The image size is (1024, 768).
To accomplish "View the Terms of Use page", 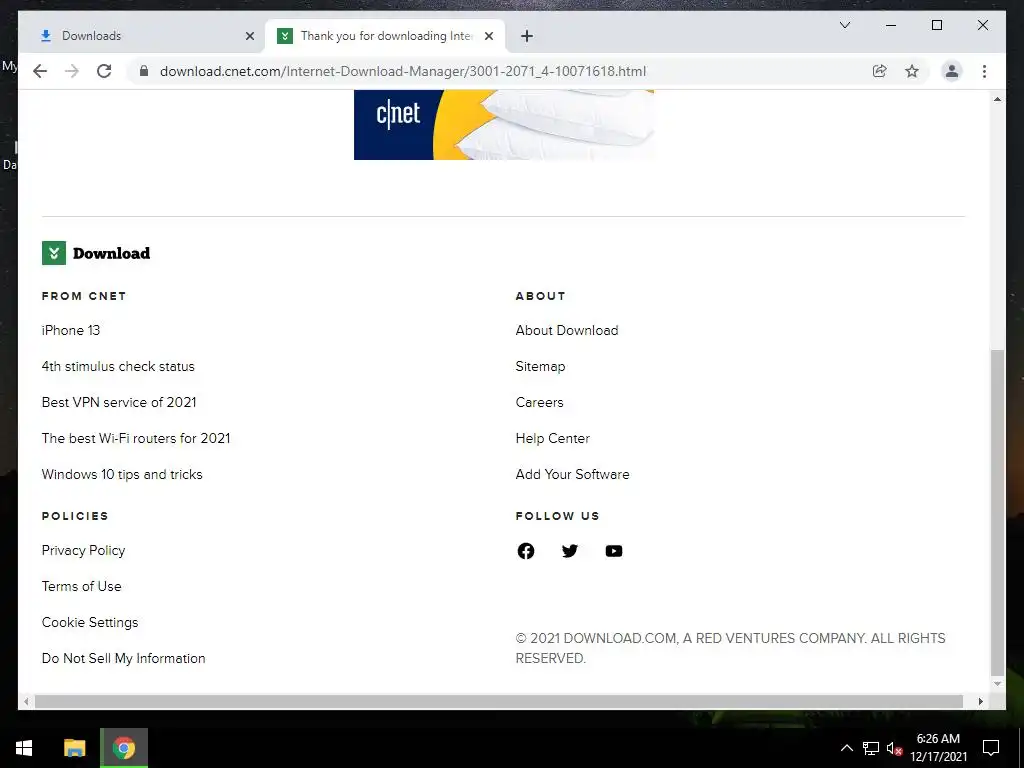I will coord(82,586).
